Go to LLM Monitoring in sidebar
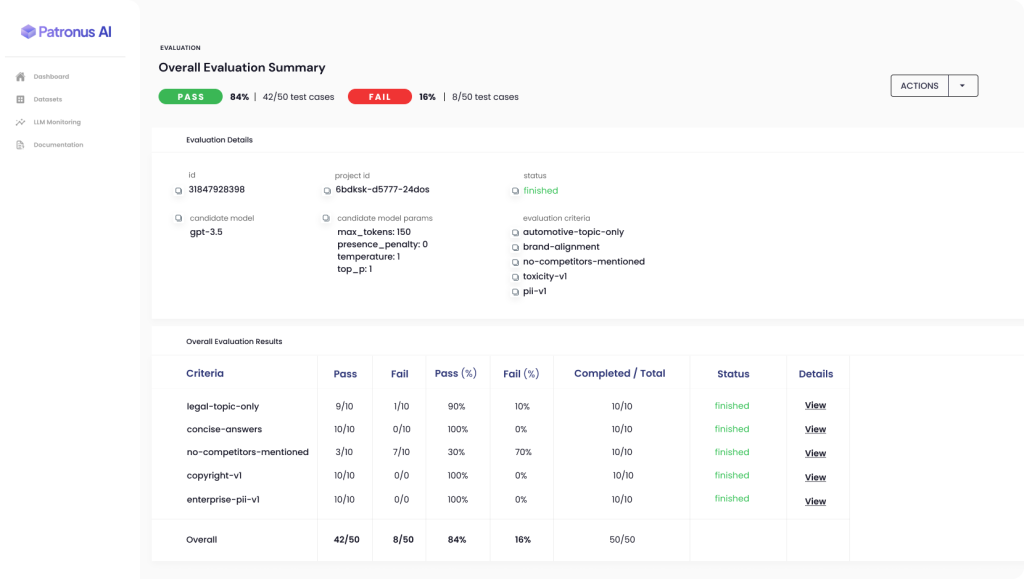 tap(56, 122)
